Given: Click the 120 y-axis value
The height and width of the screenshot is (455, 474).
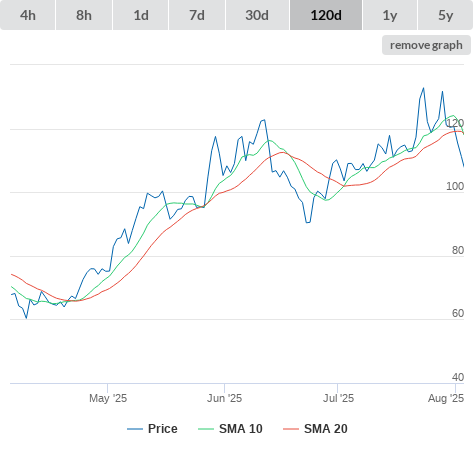Looking at the screenshot, I should 455,123.
